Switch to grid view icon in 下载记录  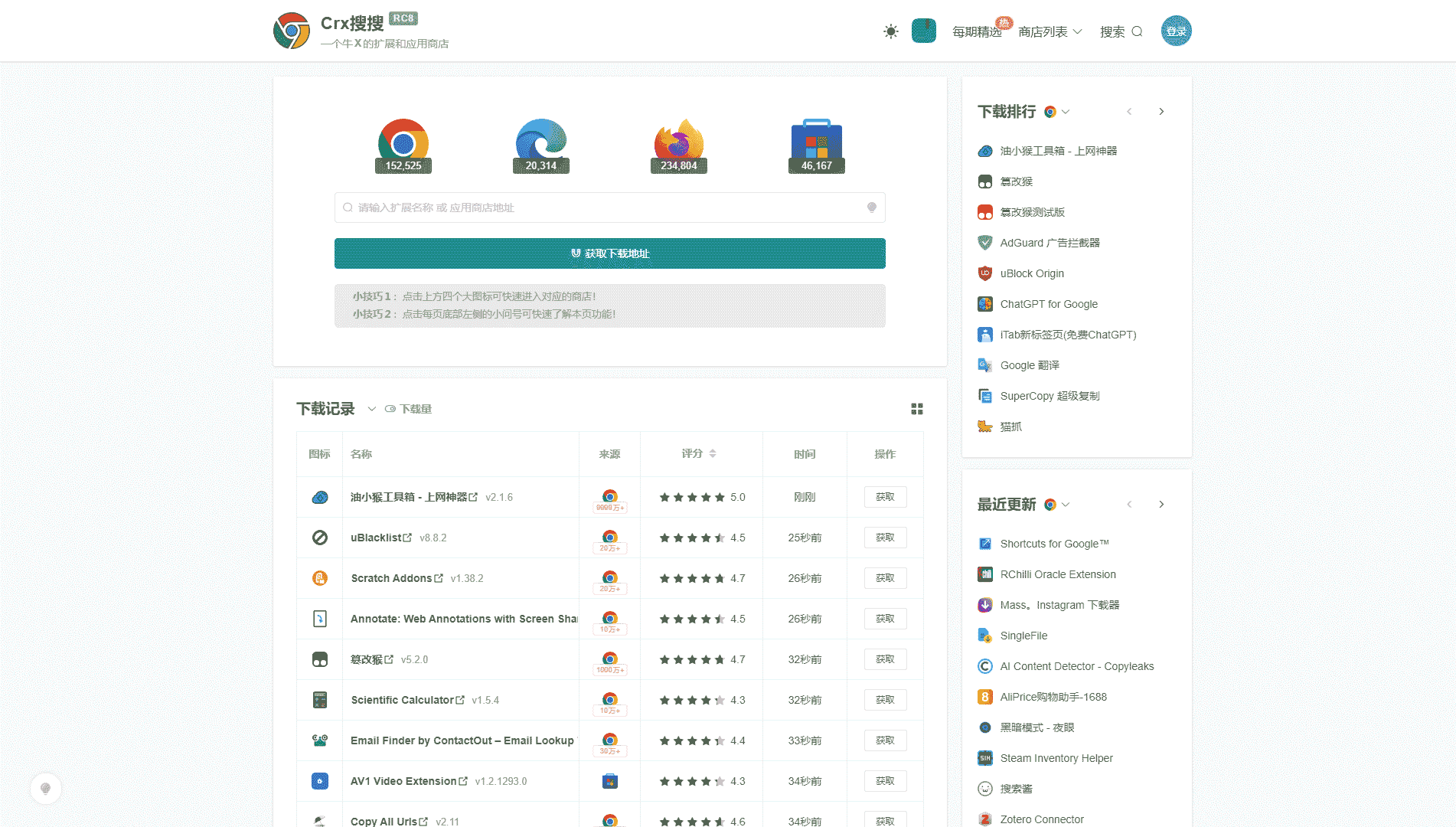click(916, 409)
